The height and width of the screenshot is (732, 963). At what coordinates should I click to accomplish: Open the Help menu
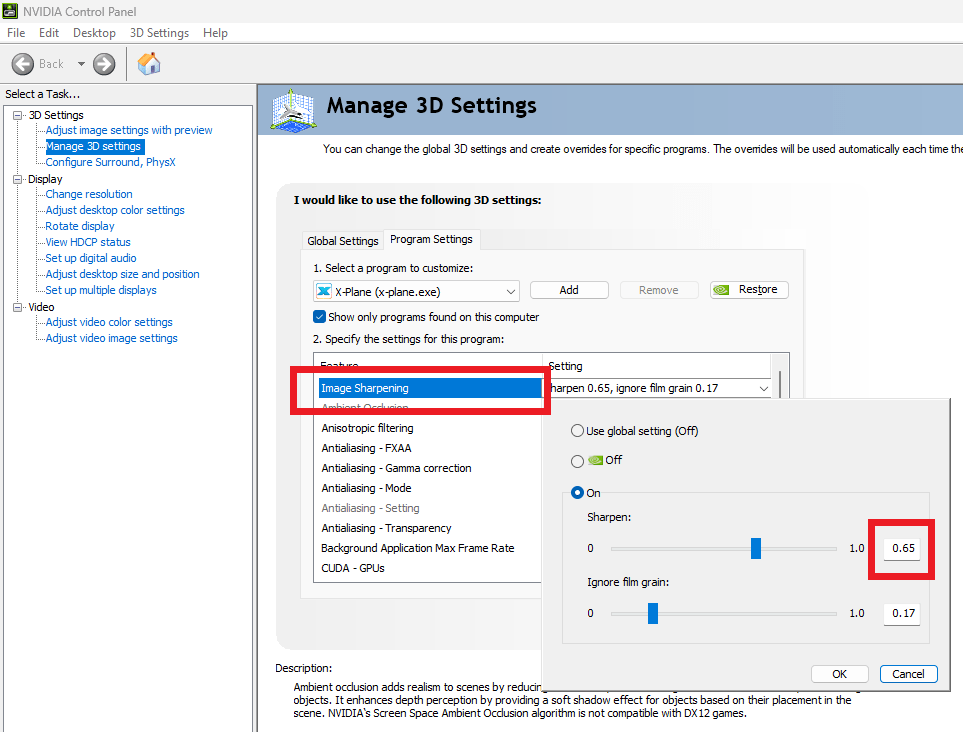point(215,33)
